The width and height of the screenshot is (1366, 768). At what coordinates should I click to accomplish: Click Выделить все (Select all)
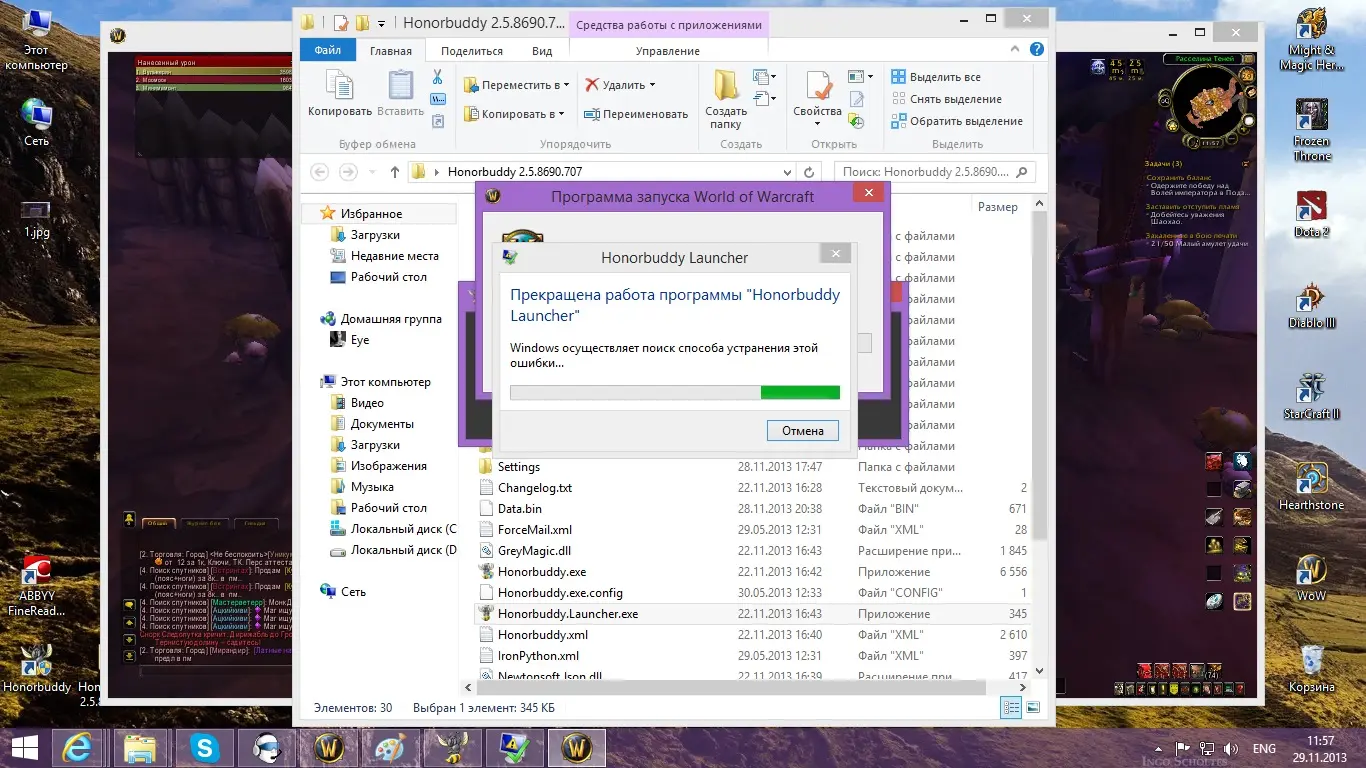tap(936, 77)
